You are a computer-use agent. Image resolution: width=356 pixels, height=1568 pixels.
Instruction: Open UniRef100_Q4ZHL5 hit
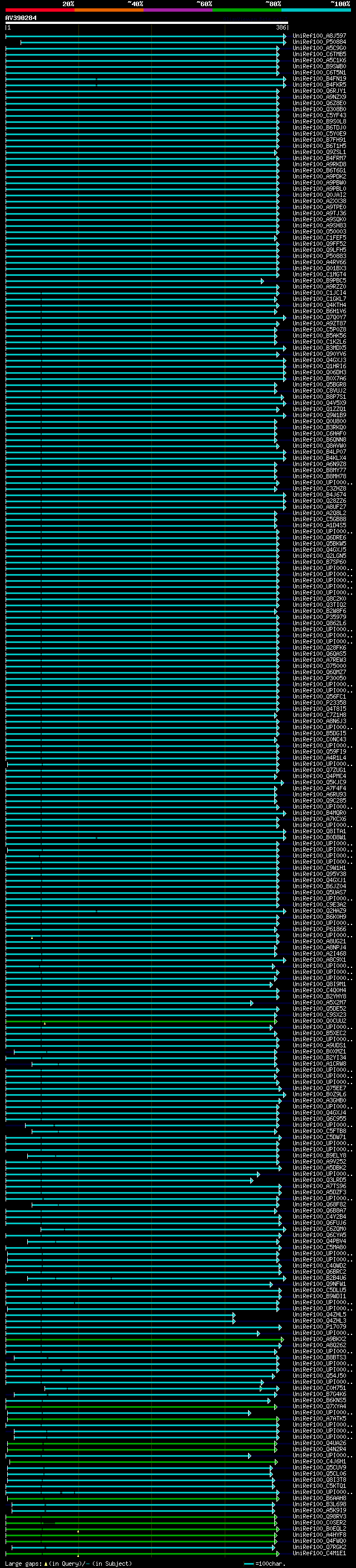pos(319,1315)
